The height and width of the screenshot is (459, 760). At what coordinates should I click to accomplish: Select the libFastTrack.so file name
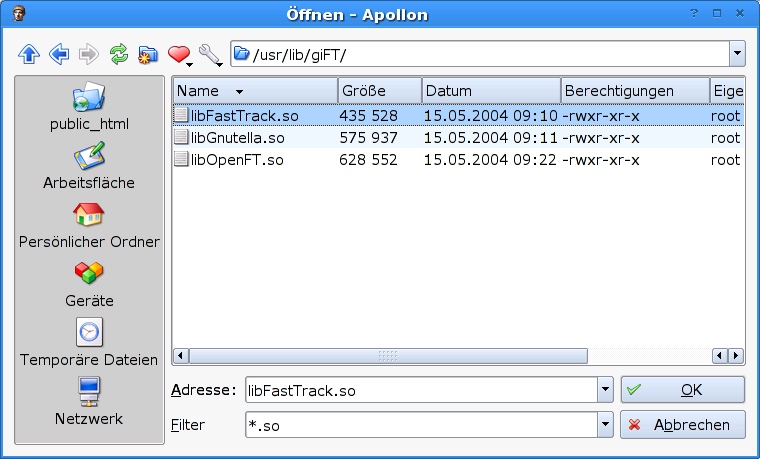click(x=245, y=115)
